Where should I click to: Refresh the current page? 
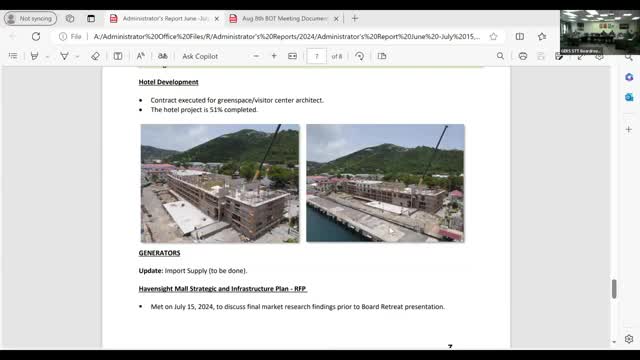[x=36, y=36]
